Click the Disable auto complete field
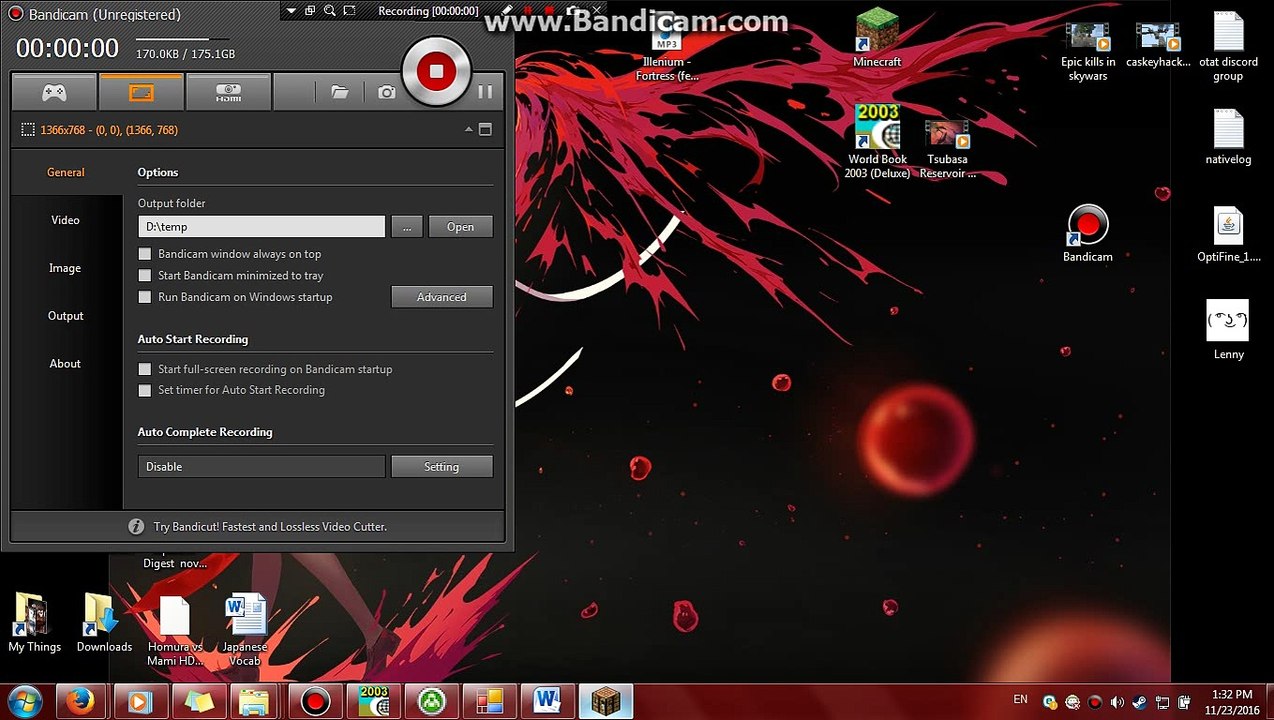1274x720 pixels. pos(261,467)
